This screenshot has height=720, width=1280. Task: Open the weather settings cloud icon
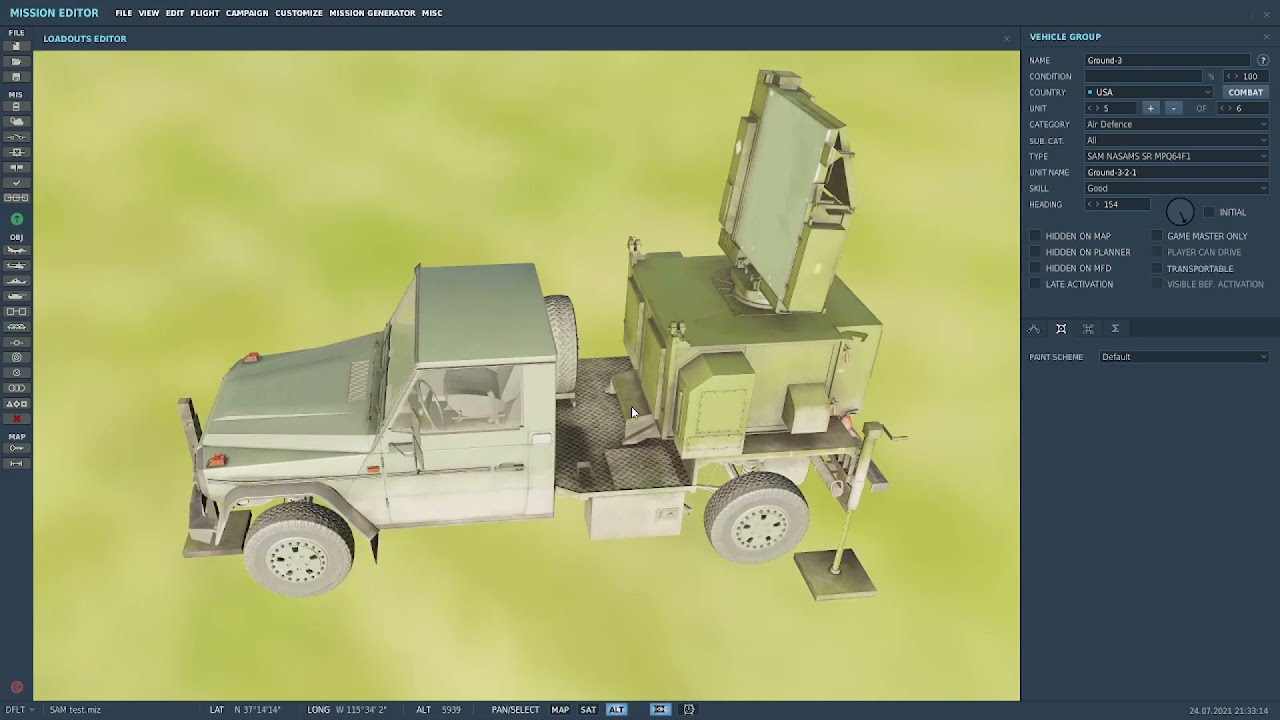(16, 122)
